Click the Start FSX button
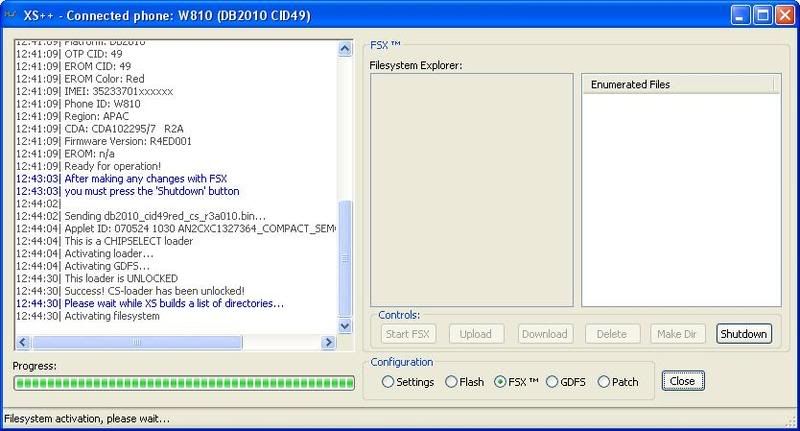The image size is (800, 431). point(407,334)
